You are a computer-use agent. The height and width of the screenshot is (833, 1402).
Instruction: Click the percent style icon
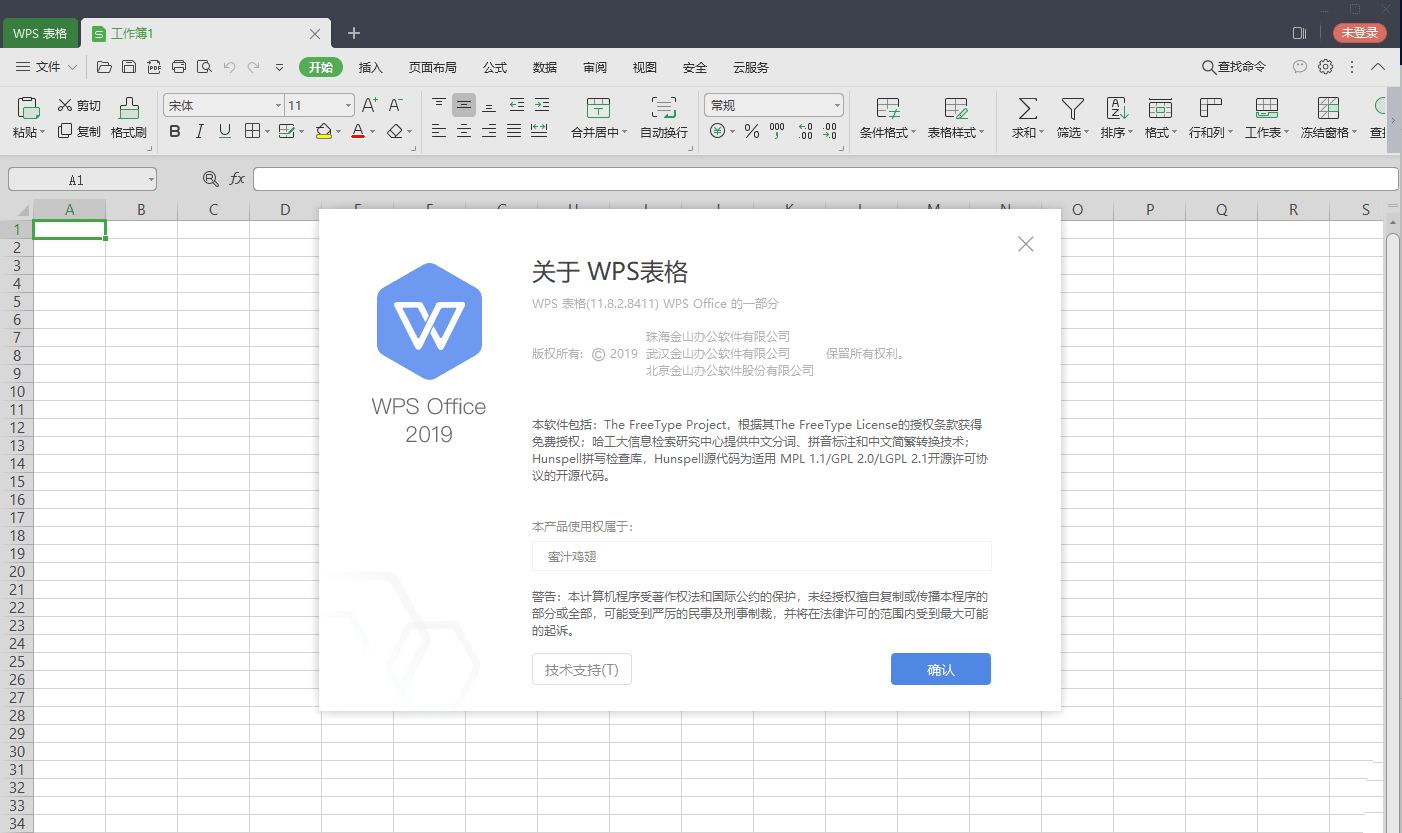[x=752, y=131]
